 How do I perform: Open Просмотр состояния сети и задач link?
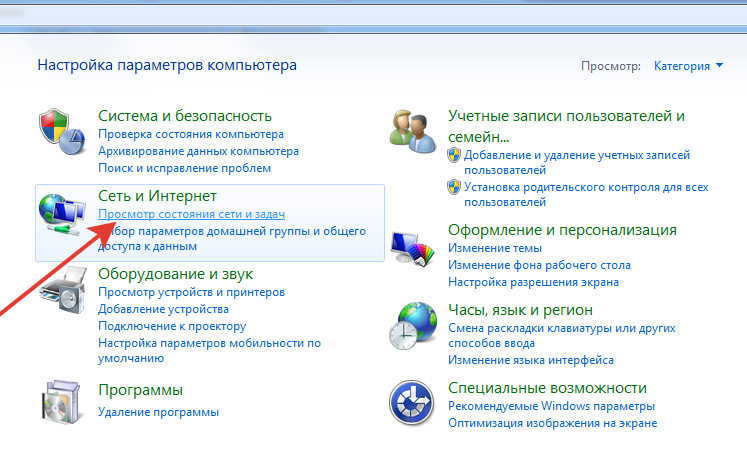192,214
